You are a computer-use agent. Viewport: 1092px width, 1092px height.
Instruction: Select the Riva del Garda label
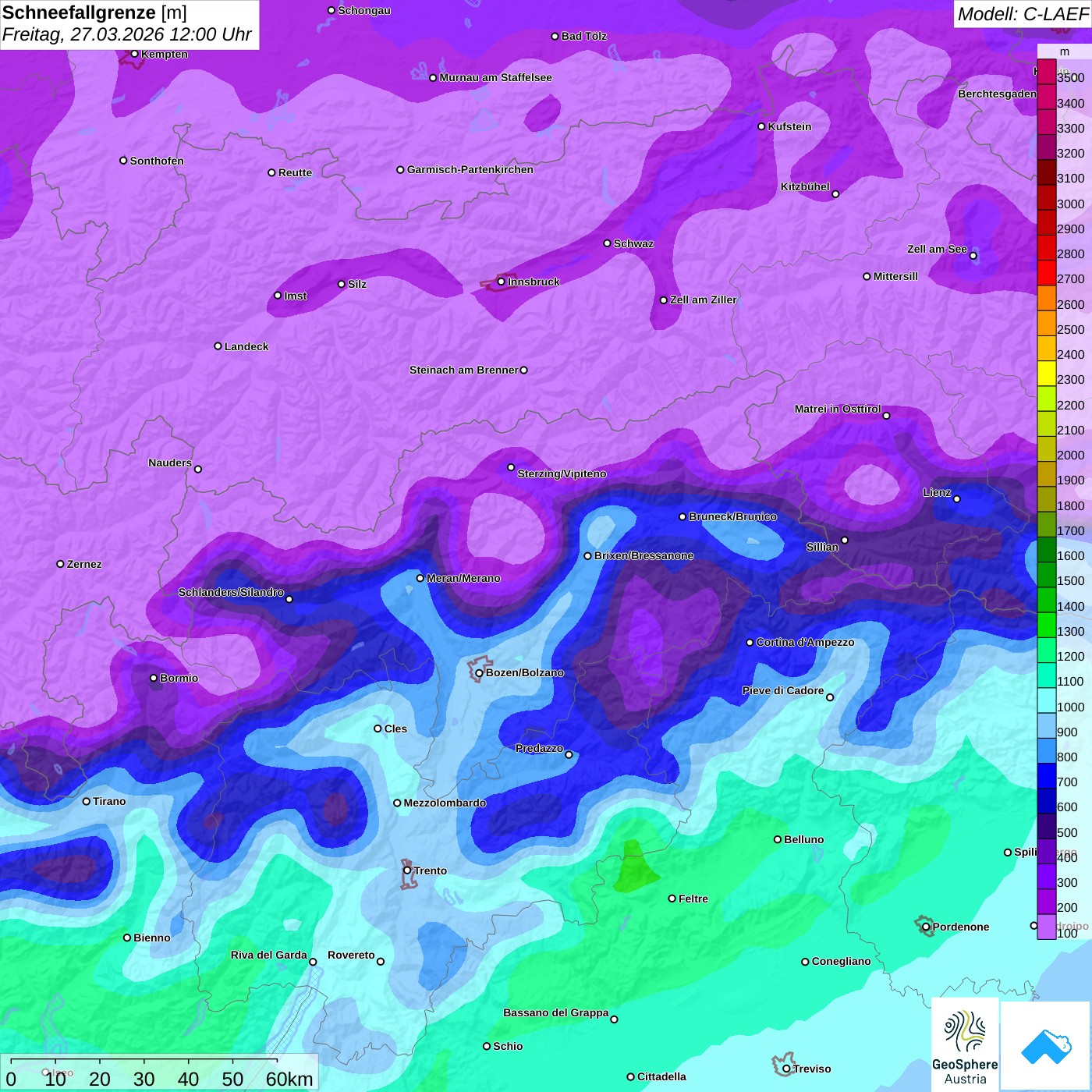point(269,955)
